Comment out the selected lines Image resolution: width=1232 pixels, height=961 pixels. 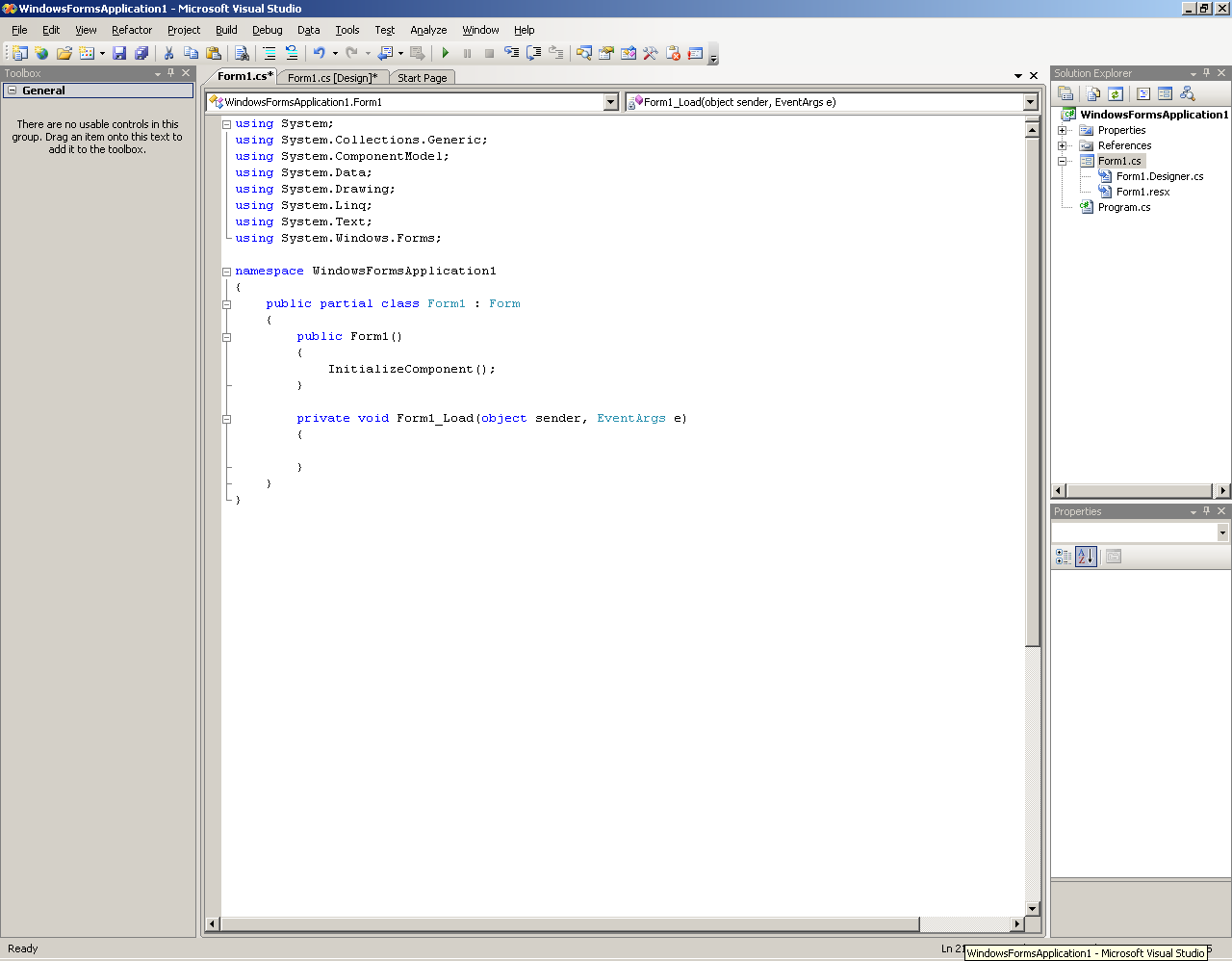[x=269, y=53]
